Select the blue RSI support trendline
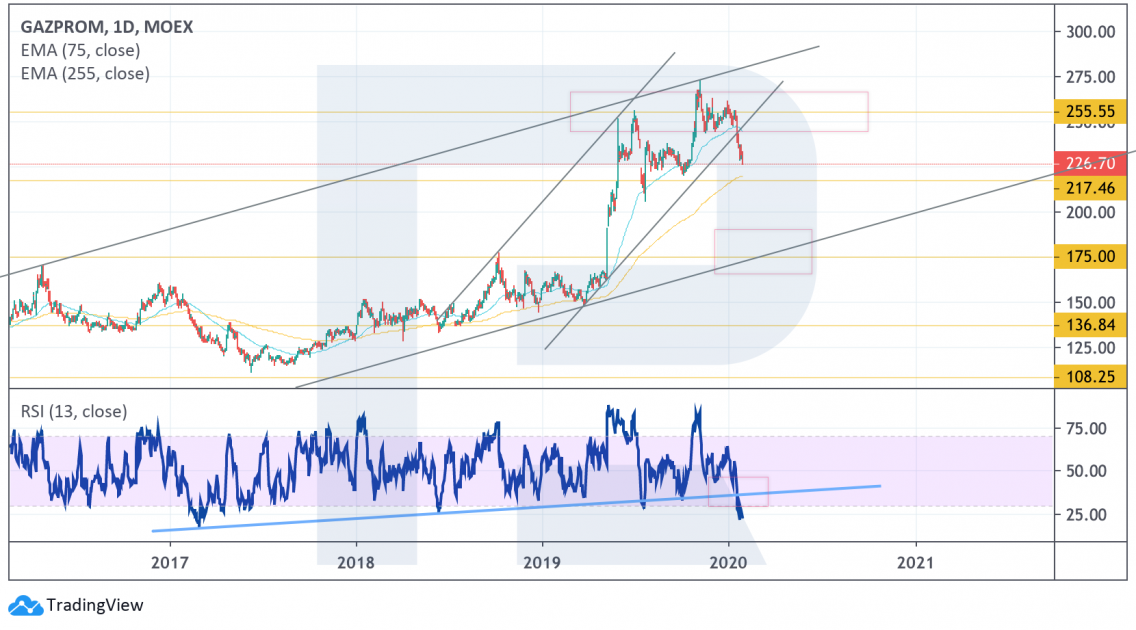This screenshot has height=630, width=1136. 516,508
